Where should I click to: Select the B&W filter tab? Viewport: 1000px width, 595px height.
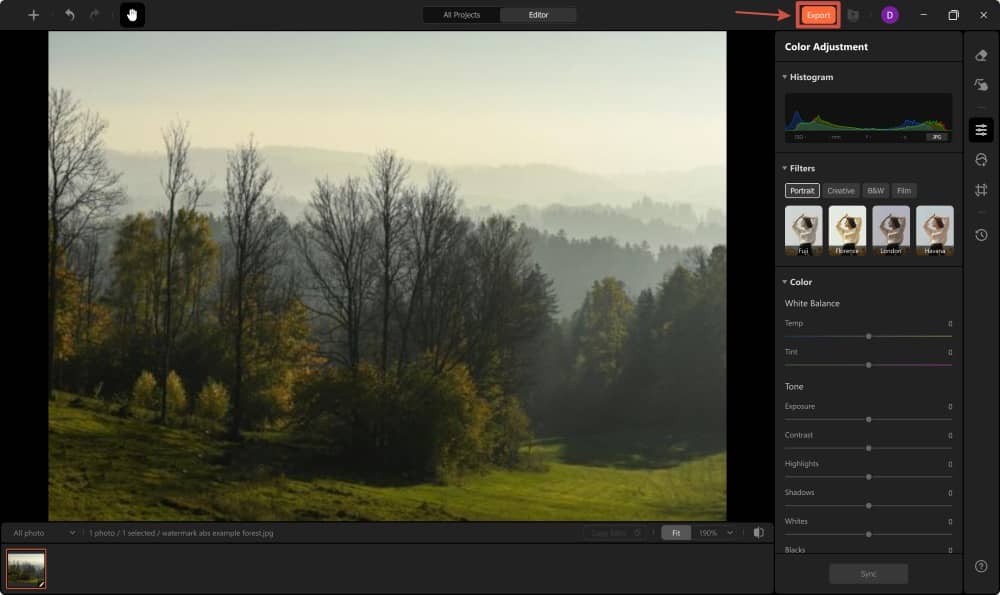tap(874, 190)
